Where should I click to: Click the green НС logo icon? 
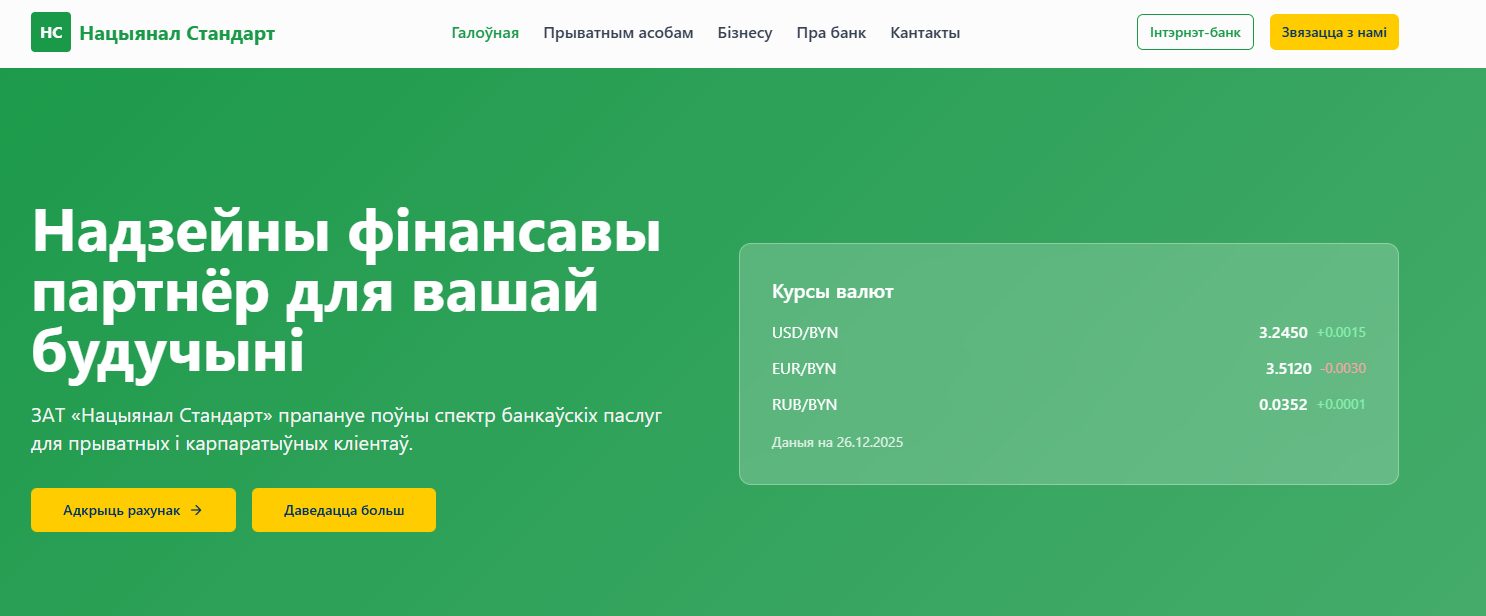(51, 32)
